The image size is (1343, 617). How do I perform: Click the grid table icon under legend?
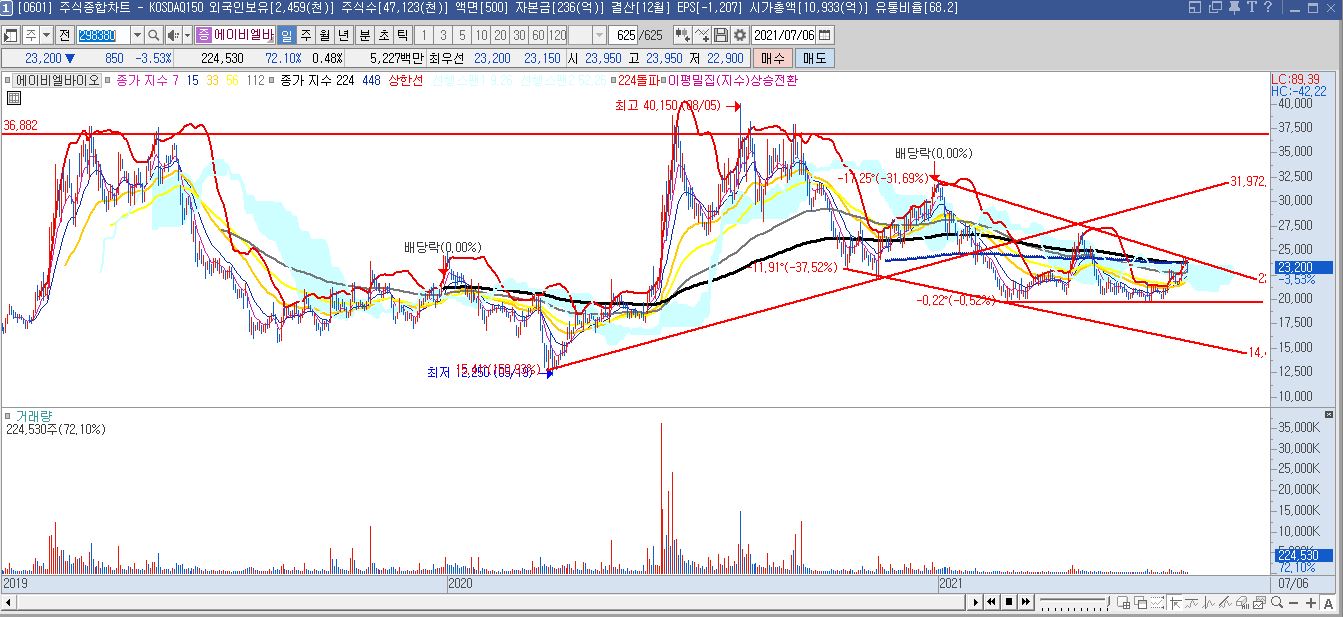point(13,97)
